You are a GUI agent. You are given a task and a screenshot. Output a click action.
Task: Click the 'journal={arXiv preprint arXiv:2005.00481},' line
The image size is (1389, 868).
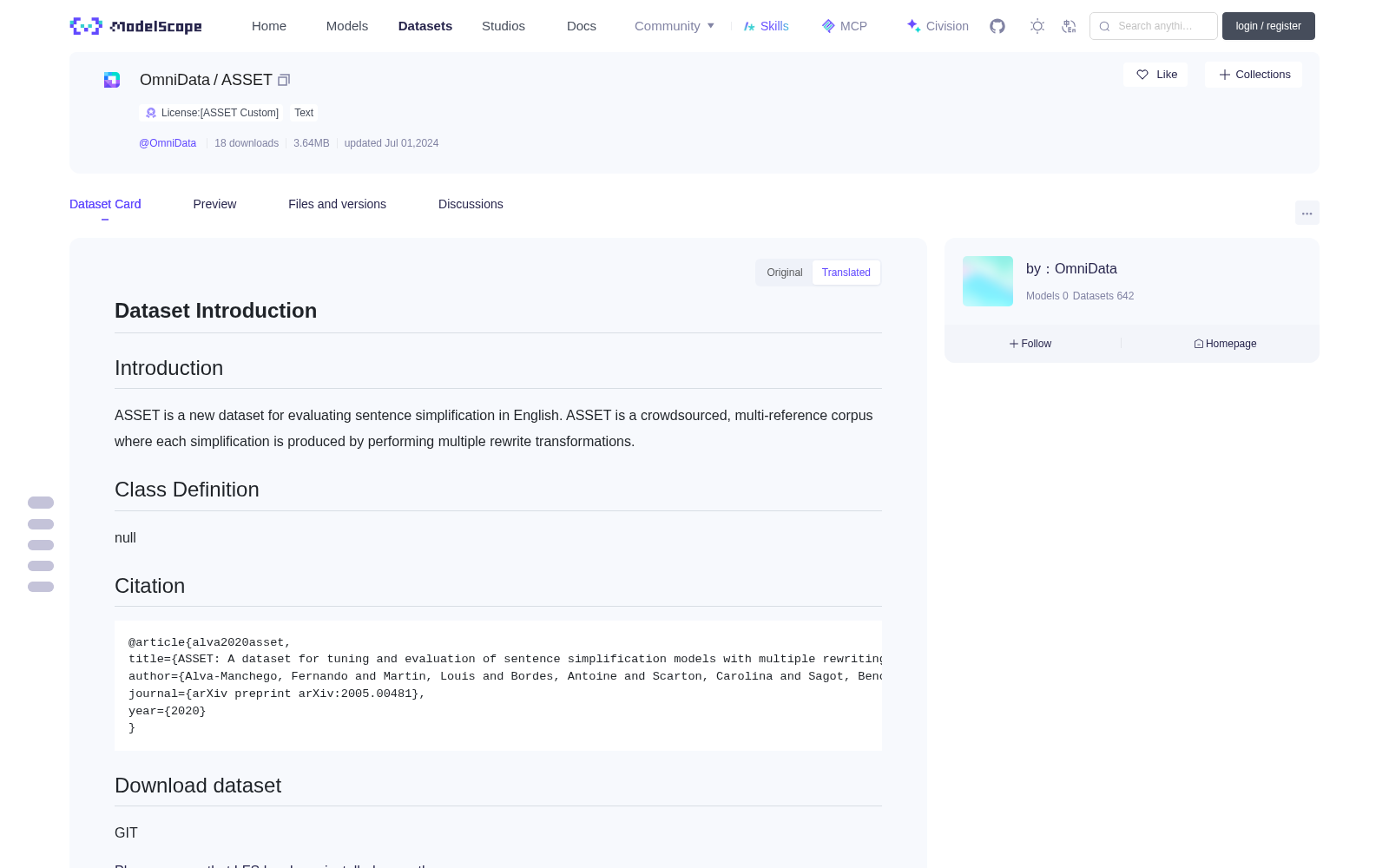pyautogui.click(x=277, y=694)
